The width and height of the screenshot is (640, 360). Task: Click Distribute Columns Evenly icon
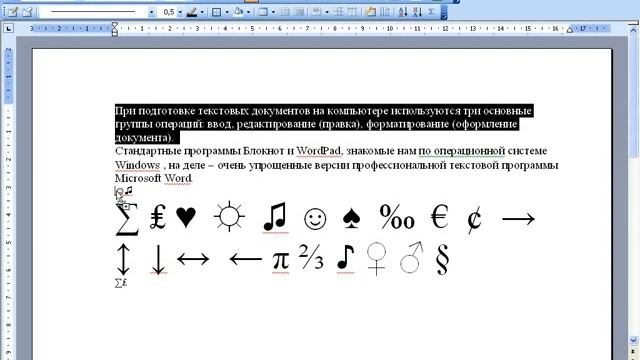tap(352, 12)
